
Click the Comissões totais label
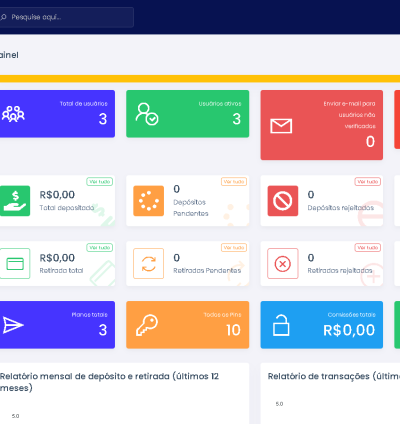352,315
